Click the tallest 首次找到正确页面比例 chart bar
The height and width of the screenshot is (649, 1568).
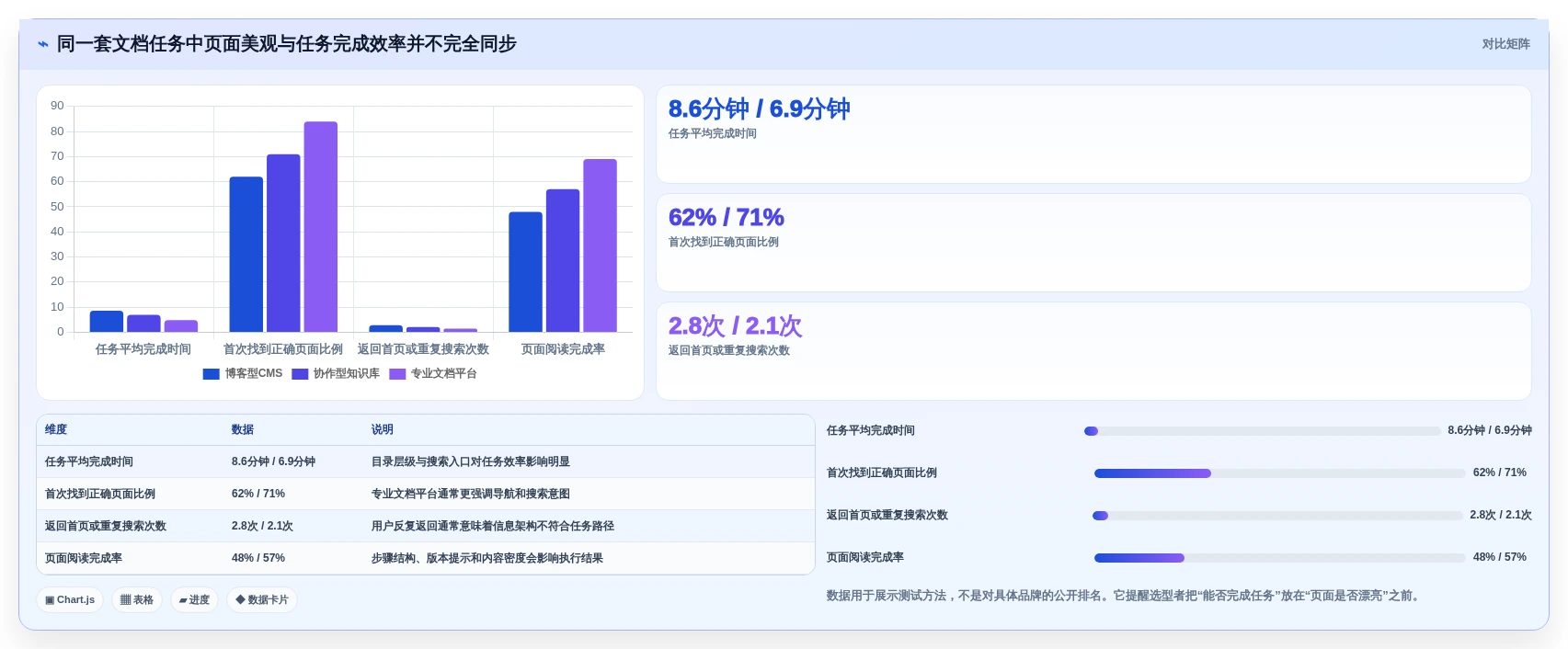coord(321,227)
